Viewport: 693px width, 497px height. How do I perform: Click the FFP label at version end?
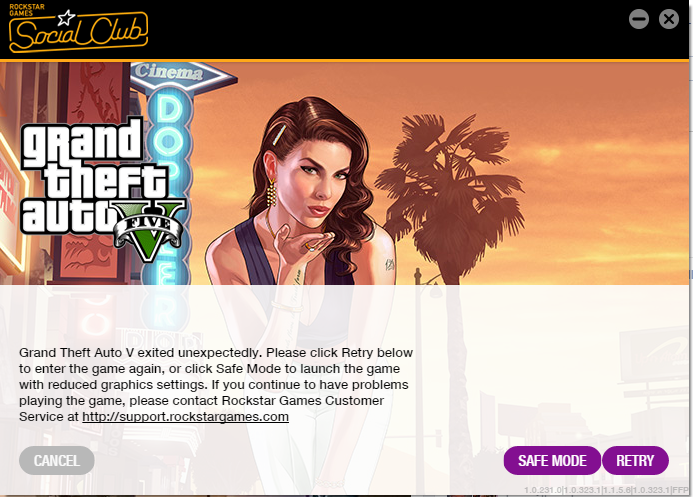681,490
